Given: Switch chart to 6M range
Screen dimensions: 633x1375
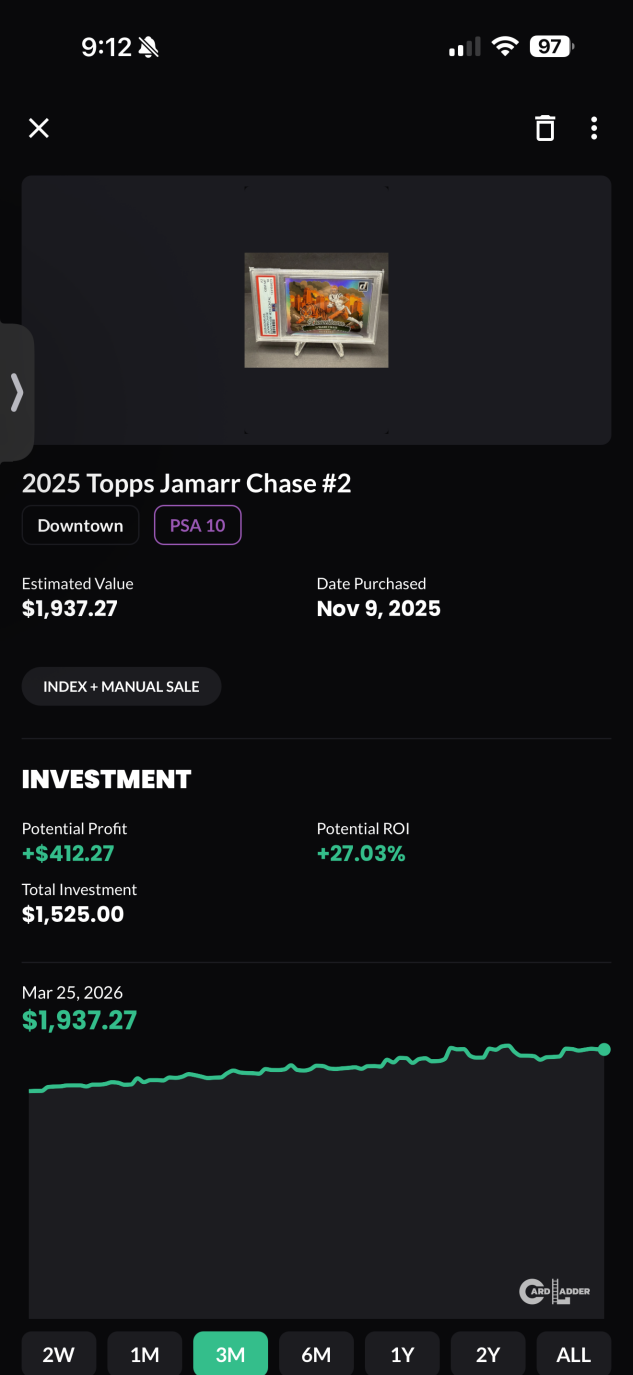Looking at the screenshot, I should click(316, 1354).
